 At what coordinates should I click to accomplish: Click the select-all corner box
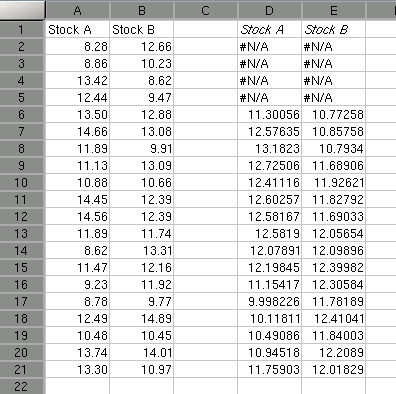(22, 10)
